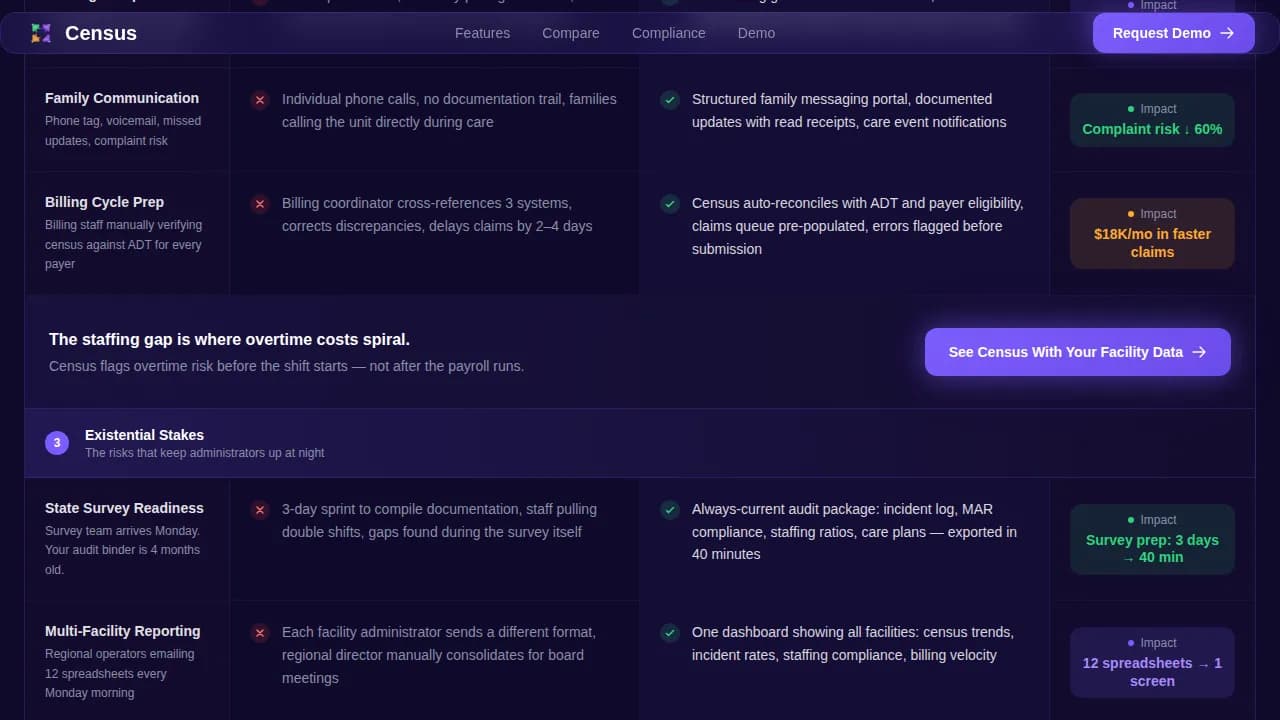Click 'Regional operators emailing 12 spreadsheets' subtitle
The height and width of the screenshot is (720, 1280).
coord(120,673)
